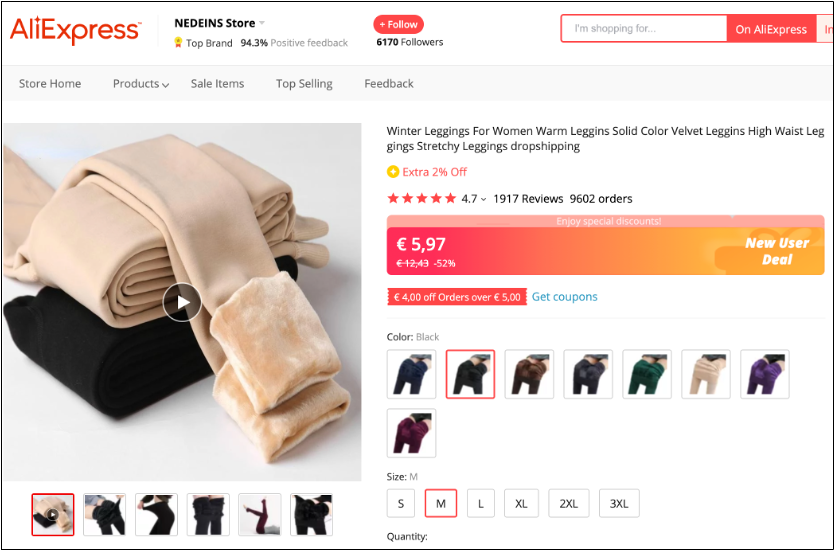Go to the Top Selling tab
Image resolution: width=834 pixels, height=550 pixels.
[304, 84]
